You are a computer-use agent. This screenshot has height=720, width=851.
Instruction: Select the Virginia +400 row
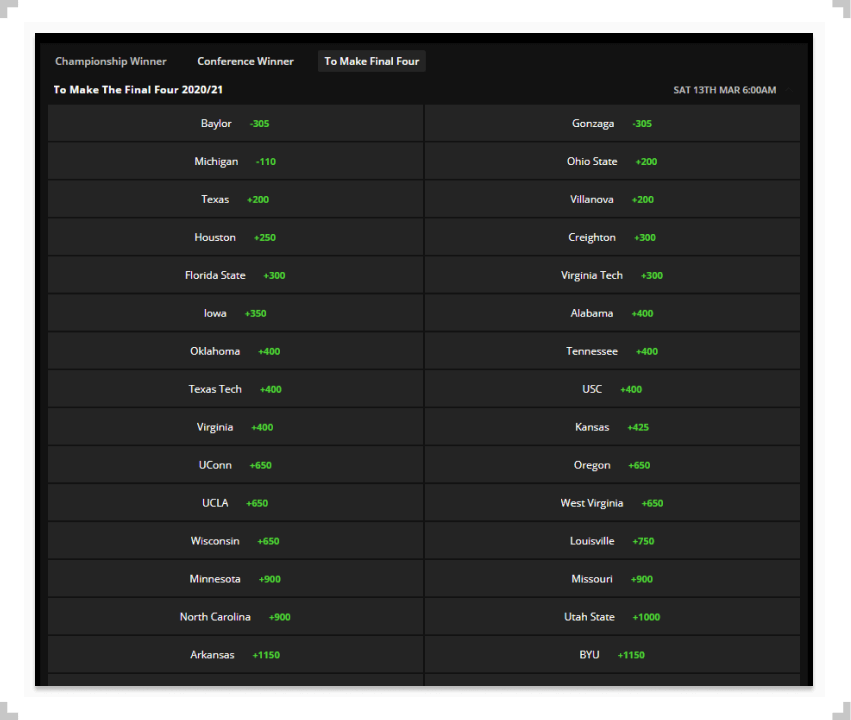click(235, 428)
